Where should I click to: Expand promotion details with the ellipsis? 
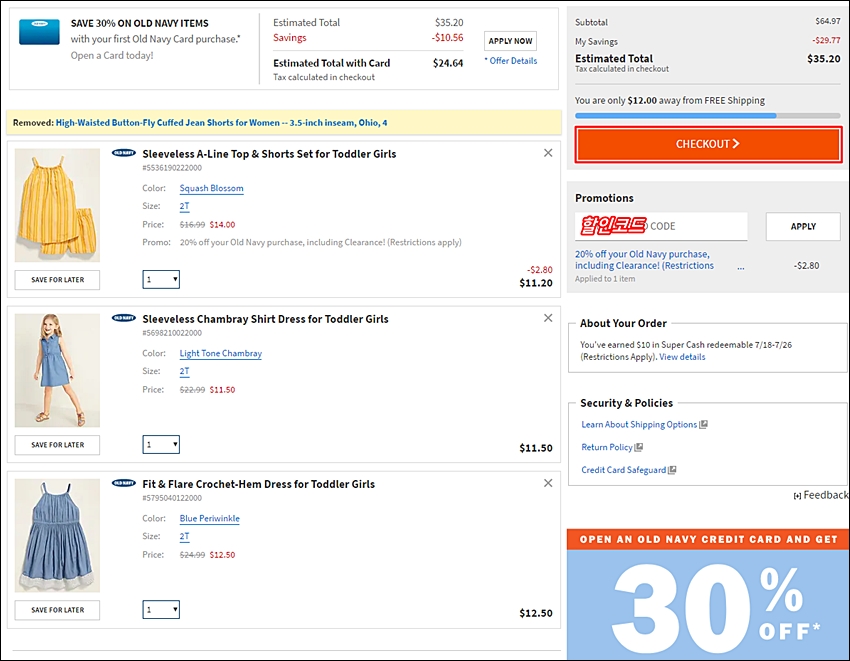coord(740,267)
